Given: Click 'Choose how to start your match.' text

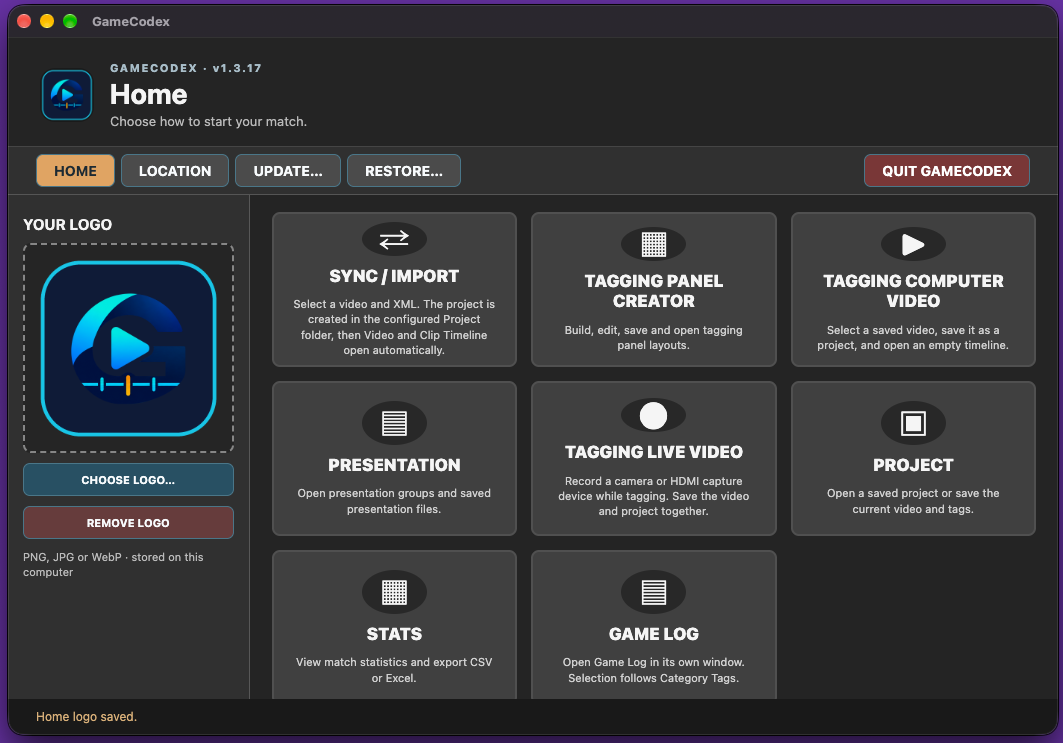Looking at the screenshot, I should (x=208, y=121).
